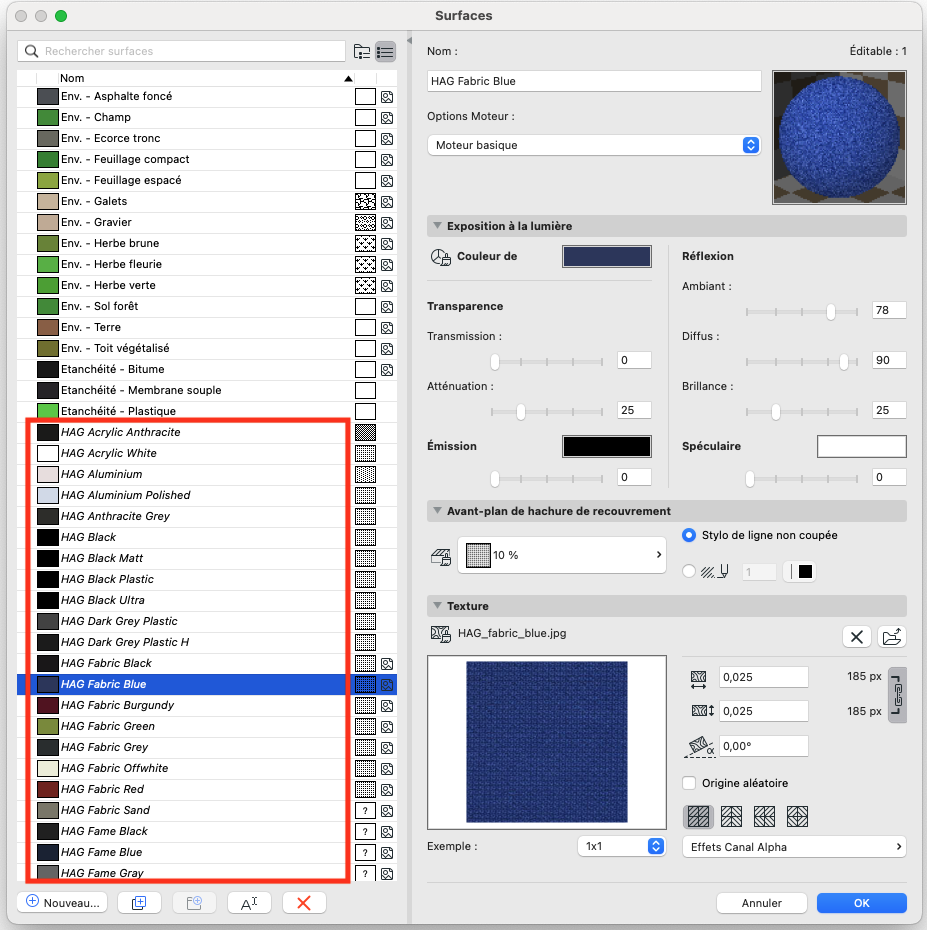Click the cover fill hatch icon
The width and height of the screenshot is (927, 930).
click(x=441, y=557)
